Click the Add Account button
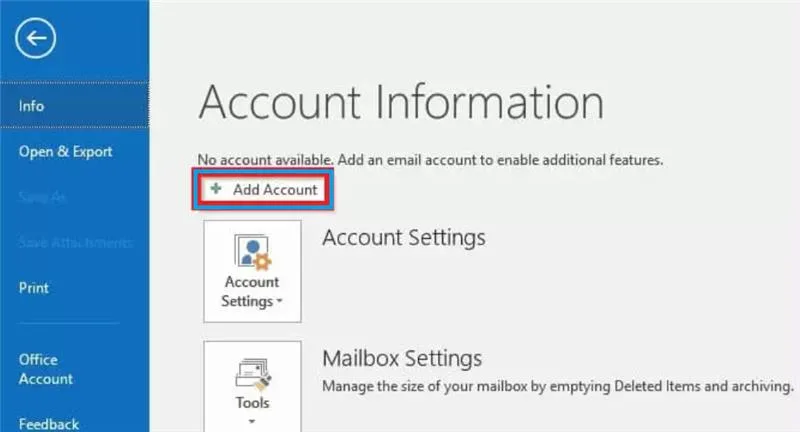Image resolution: width=800 pixels, height=432 pixels. (x=263, y=190)
